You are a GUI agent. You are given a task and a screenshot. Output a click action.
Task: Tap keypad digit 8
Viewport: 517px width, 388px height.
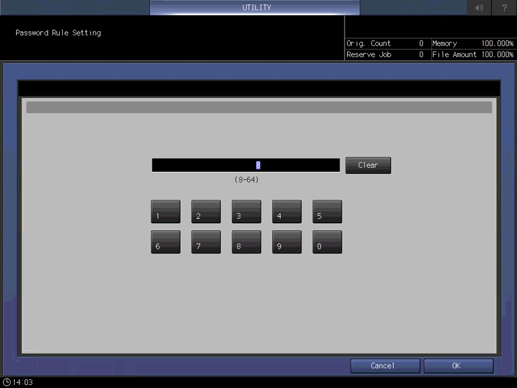(246, 242)
